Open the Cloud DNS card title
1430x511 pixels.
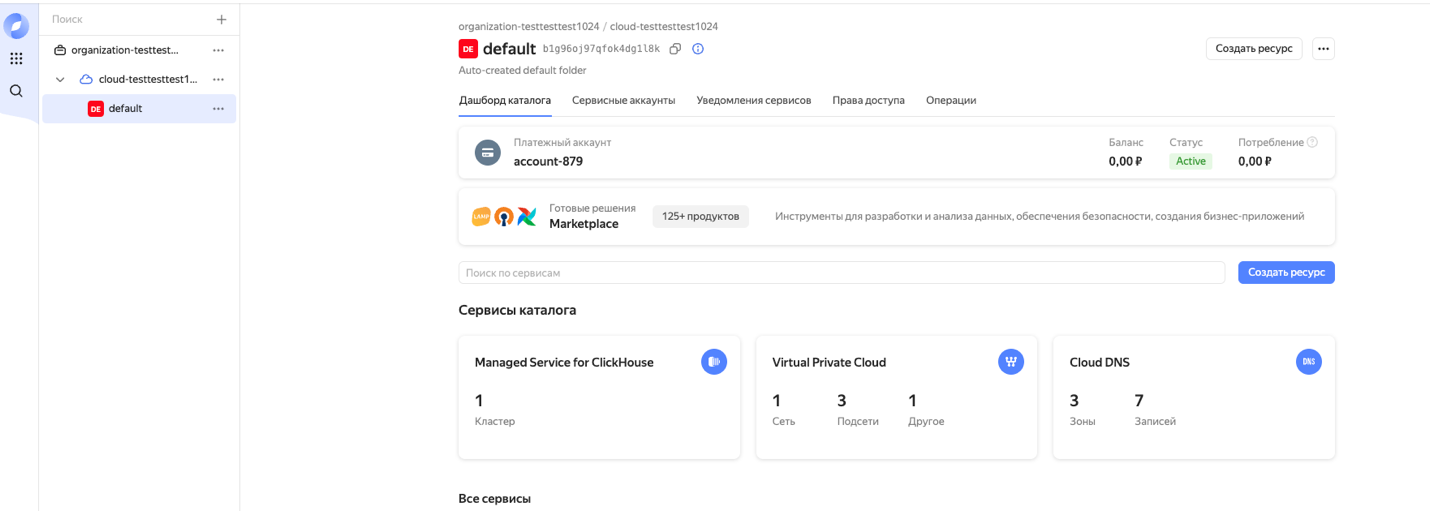point(1100,362)
